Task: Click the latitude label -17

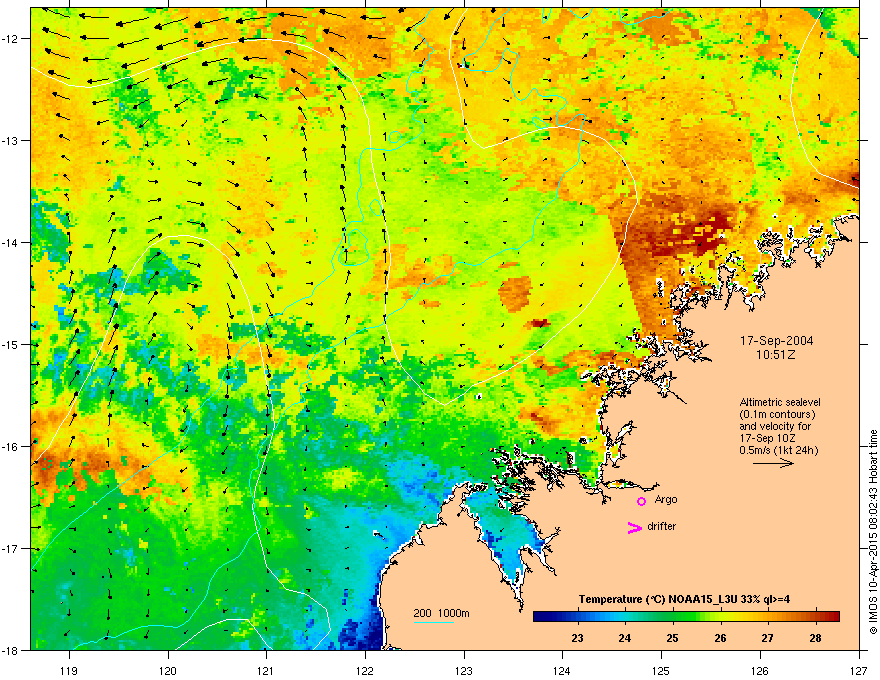Action: [x=11, y=548]
